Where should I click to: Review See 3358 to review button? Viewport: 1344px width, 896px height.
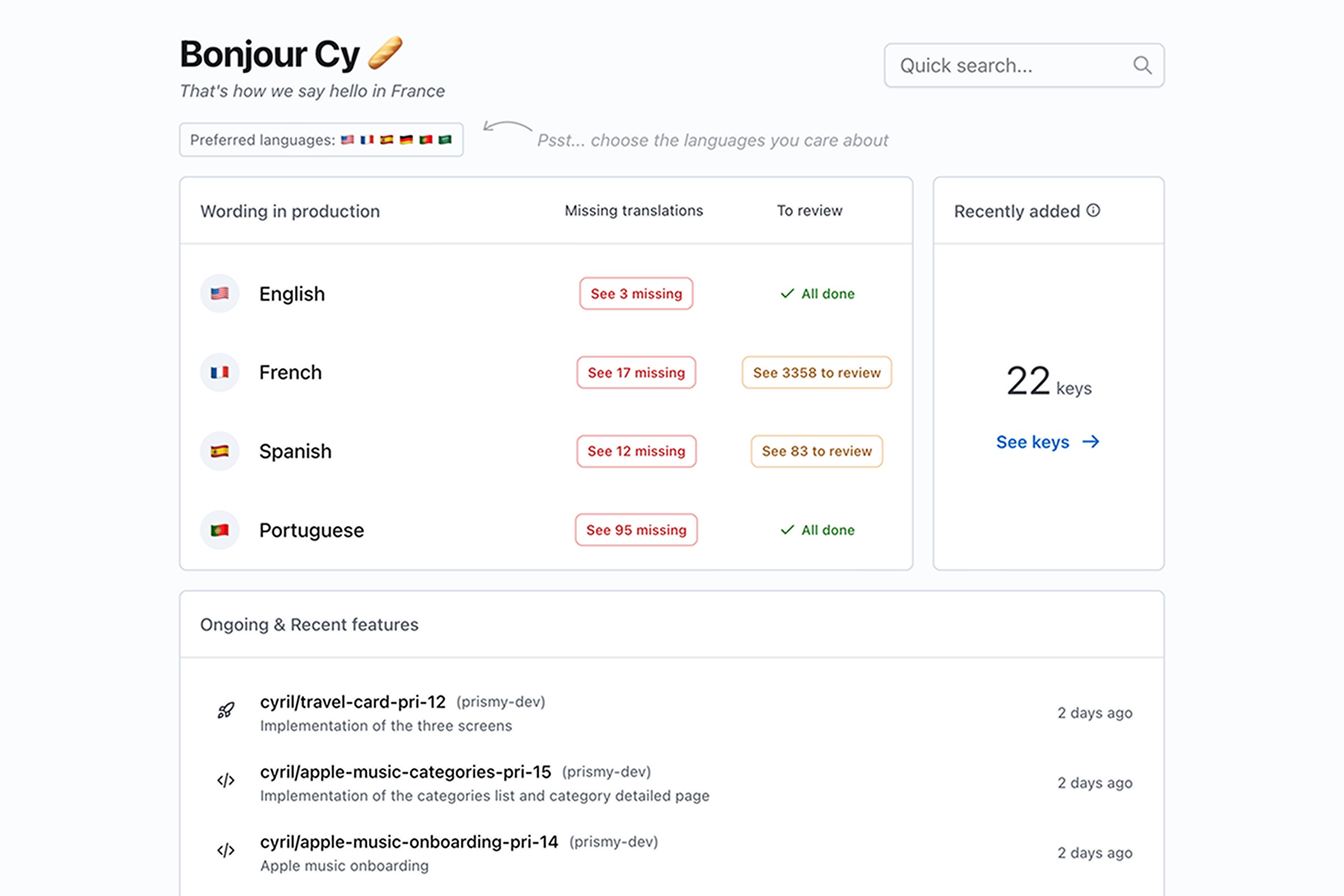pos(816,372)
